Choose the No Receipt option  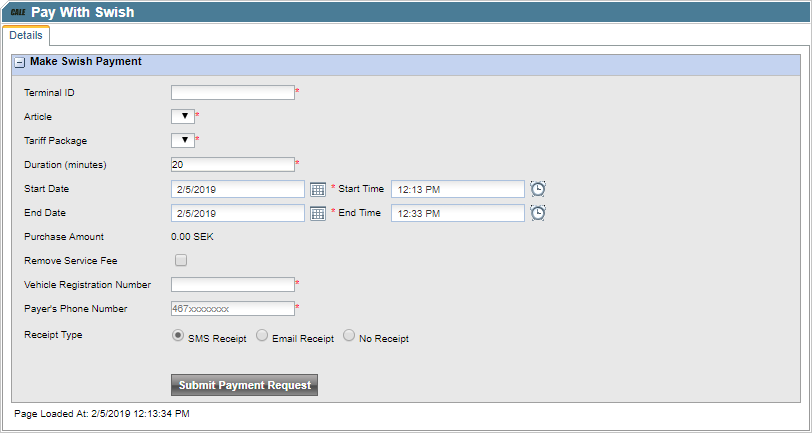point(349,336)
